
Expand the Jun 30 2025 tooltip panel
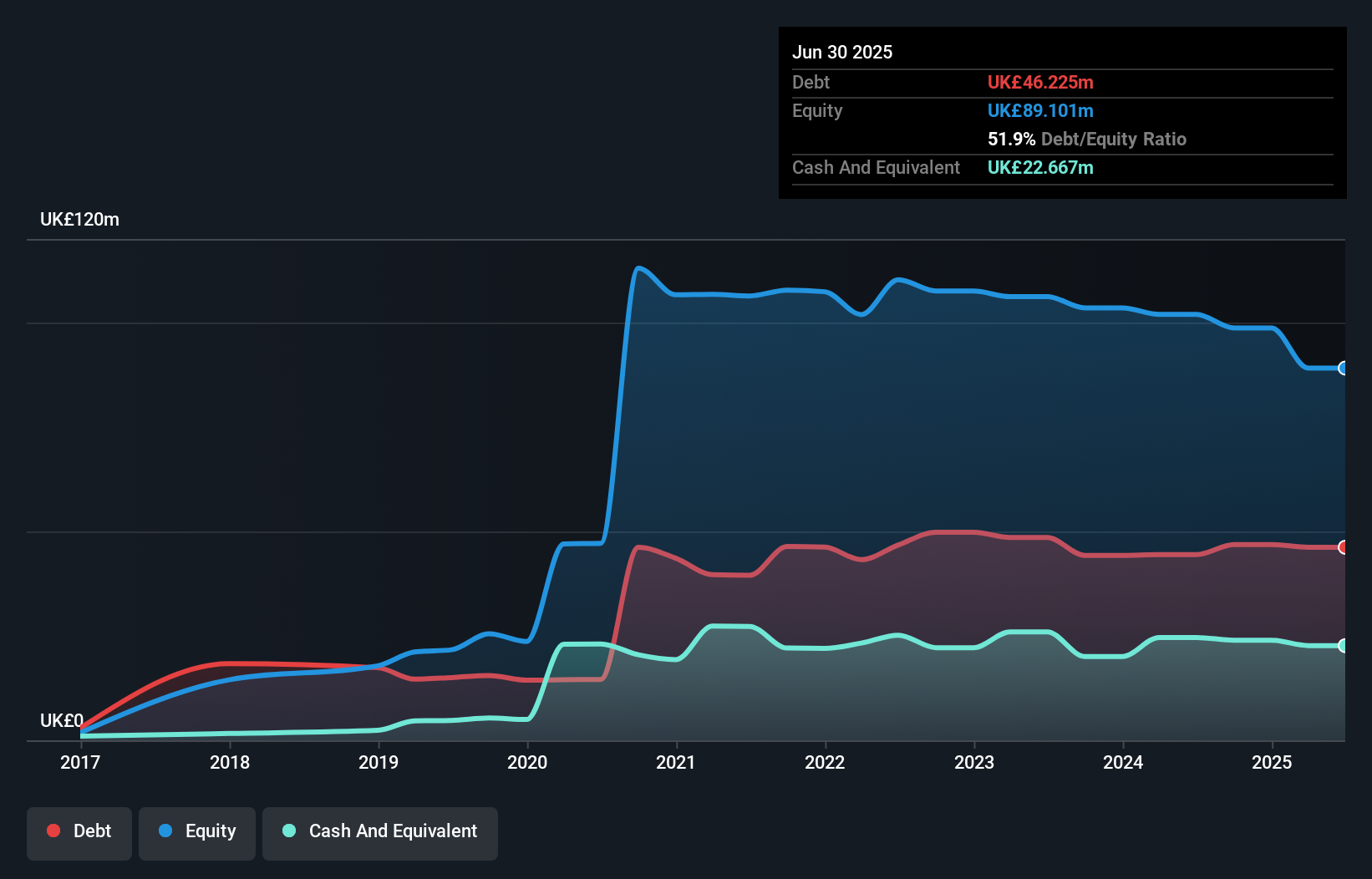click(x=843, y=52)
